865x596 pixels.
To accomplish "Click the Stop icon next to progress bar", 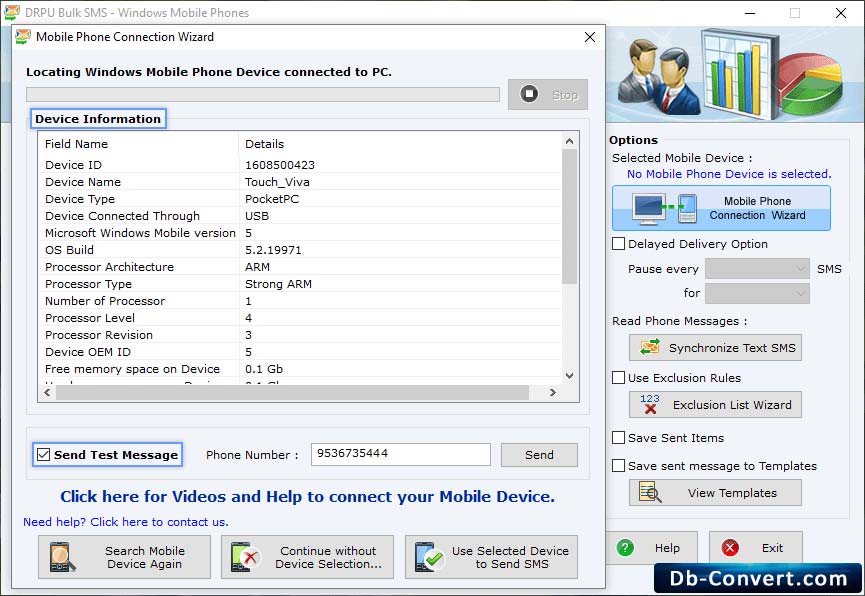I will (x=529, y=94).
